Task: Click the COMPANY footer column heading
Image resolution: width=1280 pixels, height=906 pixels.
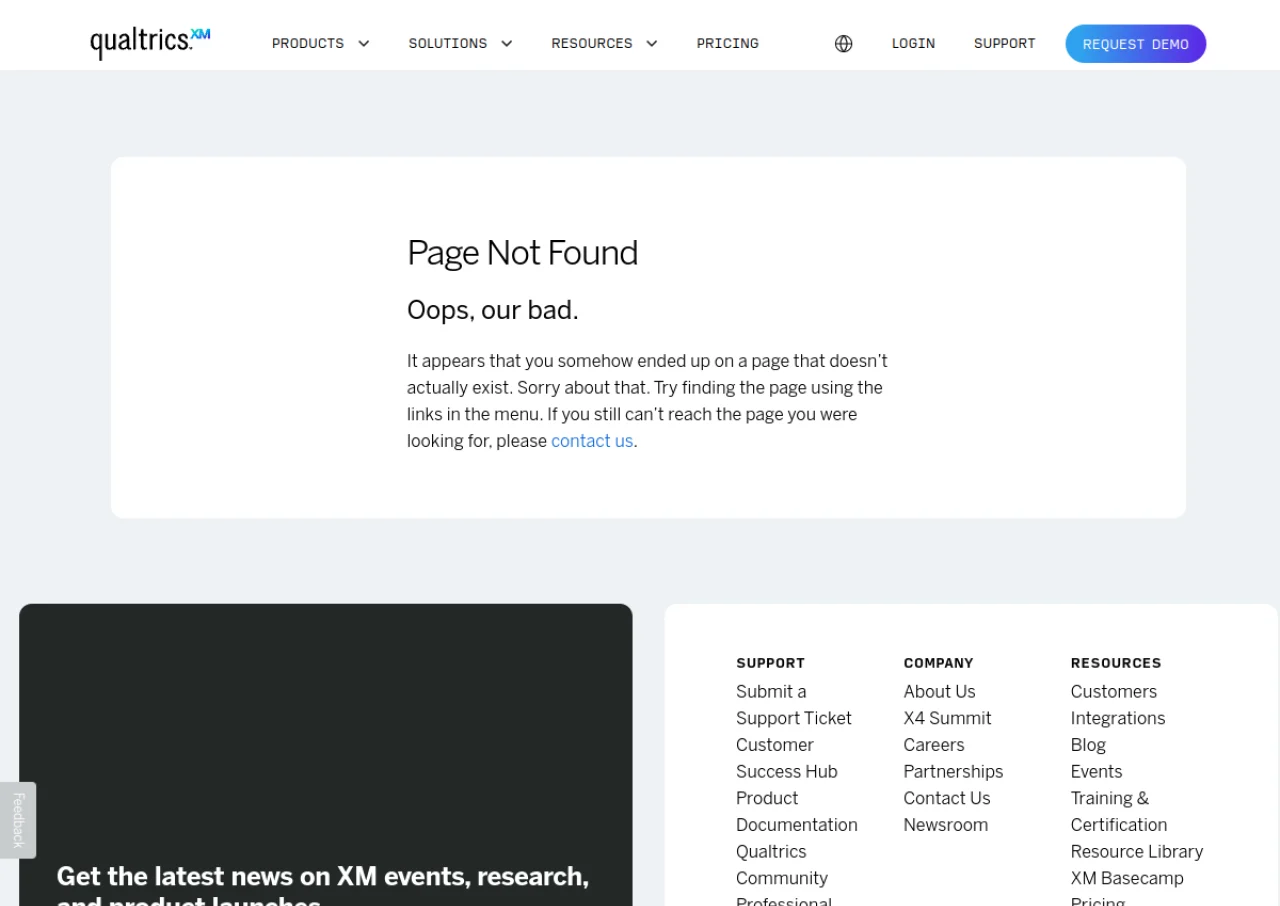Action: click(x=938, y=663)
